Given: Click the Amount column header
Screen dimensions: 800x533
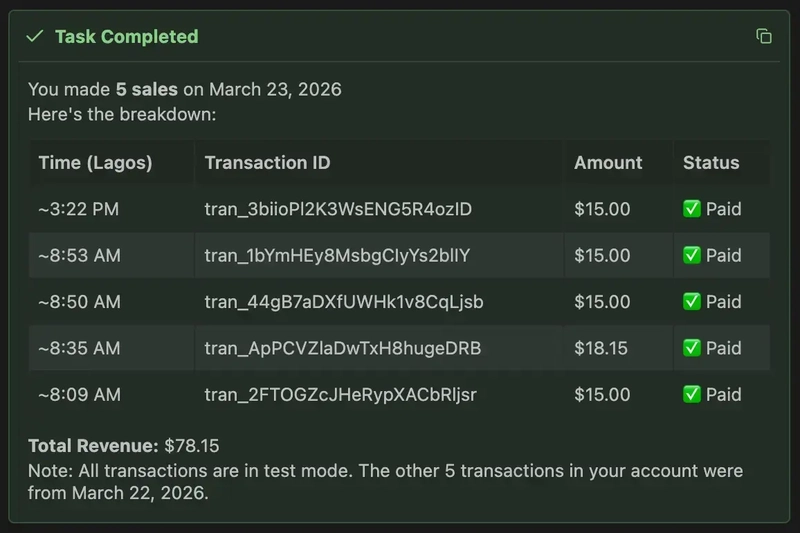Looking at the screenshot, I should point(608,163).
